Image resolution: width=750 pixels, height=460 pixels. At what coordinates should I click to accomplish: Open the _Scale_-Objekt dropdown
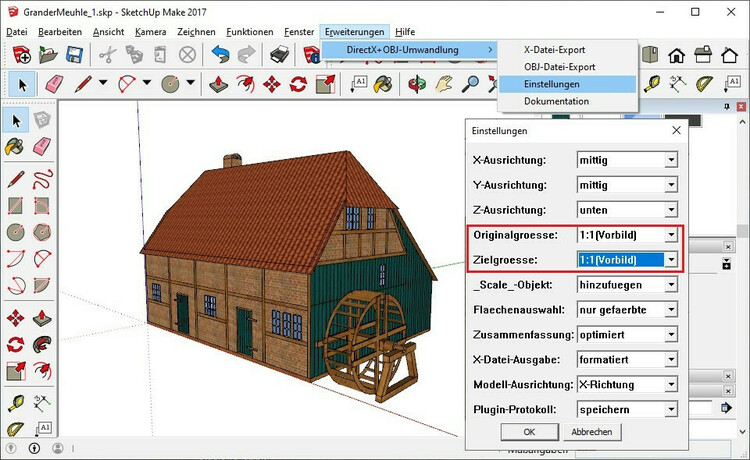click(671, 285)
